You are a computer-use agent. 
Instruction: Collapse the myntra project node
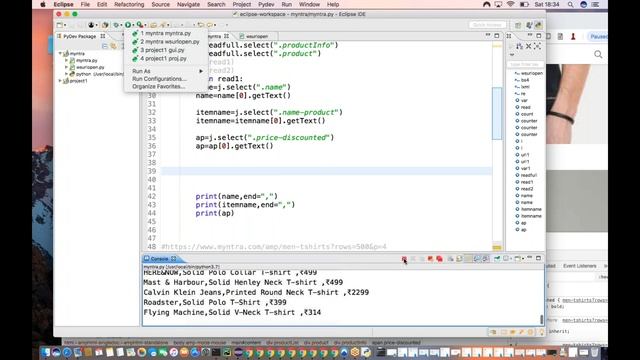60,53
